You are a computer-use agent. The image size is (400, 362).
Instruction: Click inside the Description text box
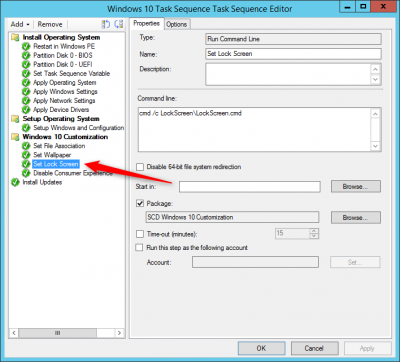[x=288, y=74]
